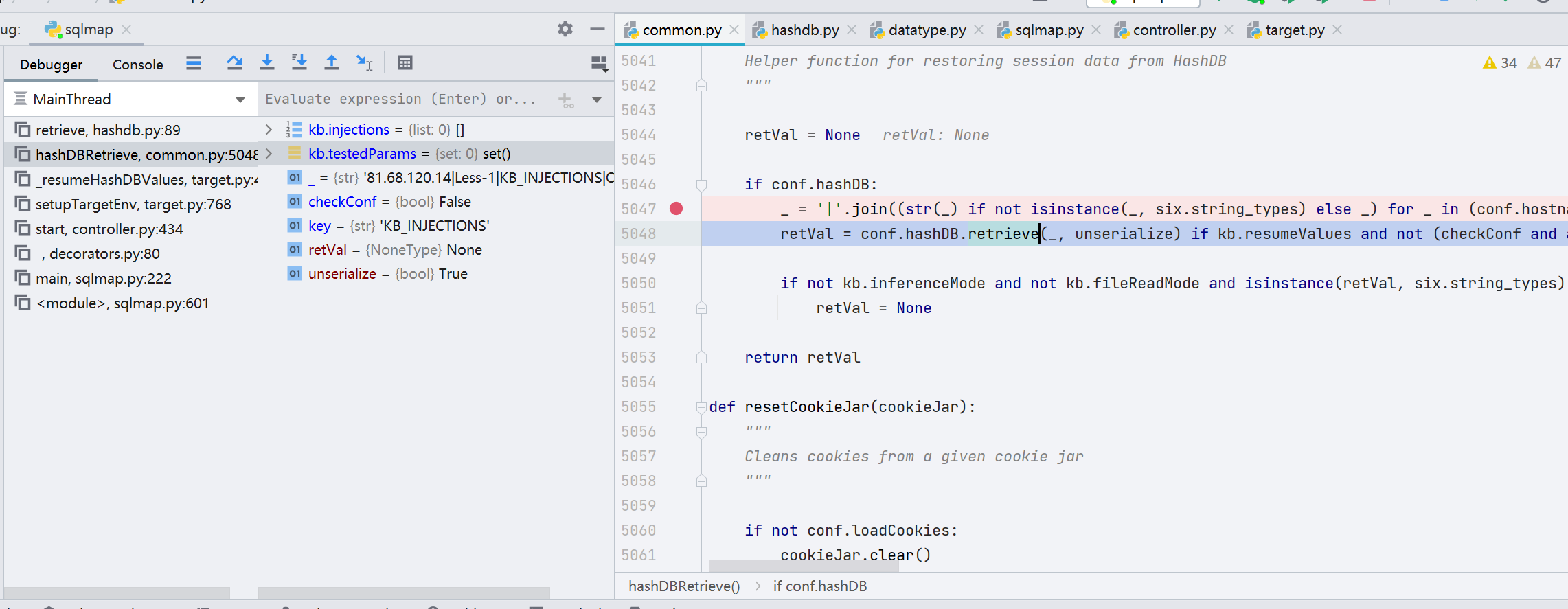1568x609 pixels.
Task: Expand kb.injections variable node
Action: pos(269,129)
